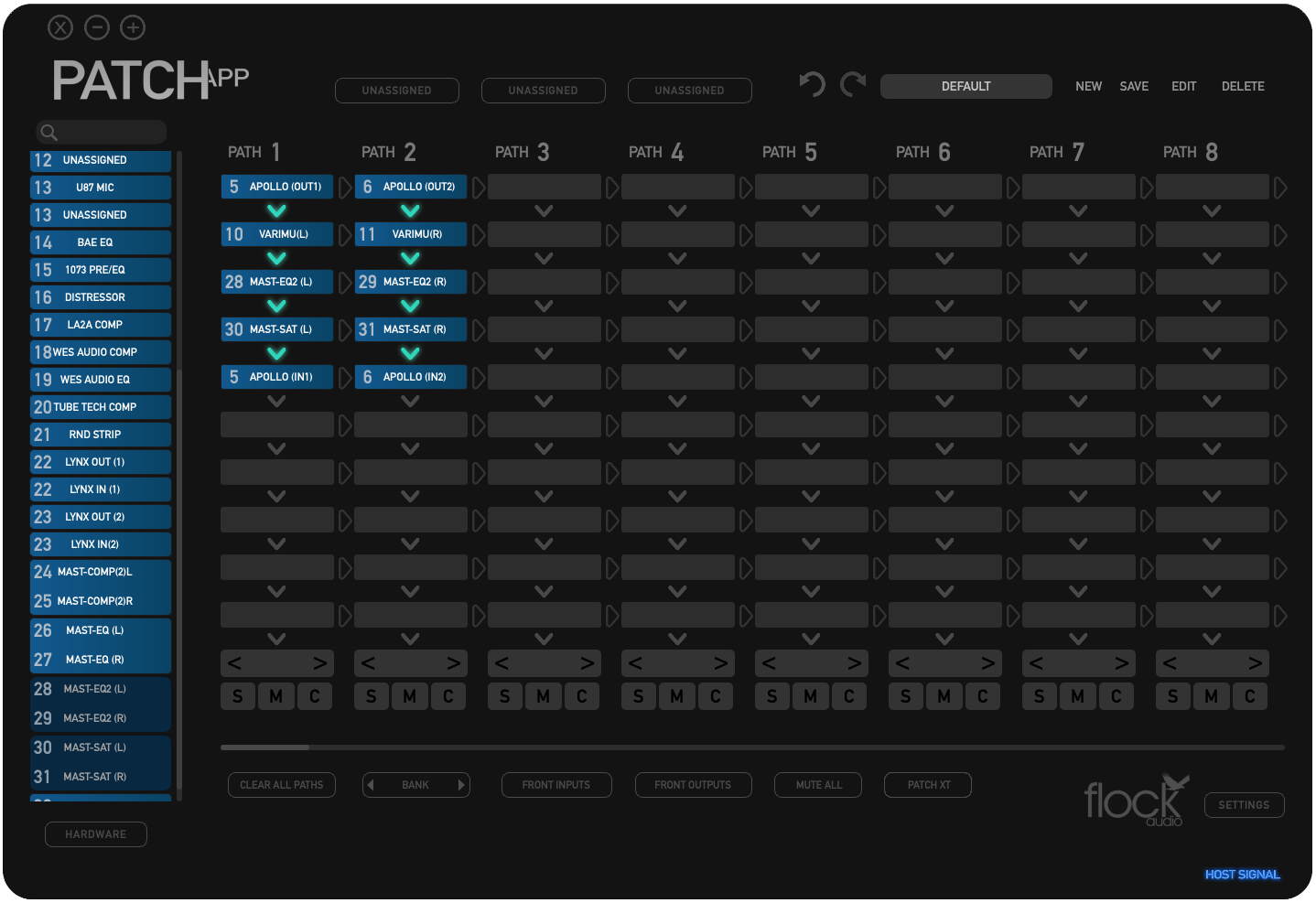Image resolution: width=1316 pixels, height=903 pixels.
Task: Click the redo arrow icon
Action: 853,85
